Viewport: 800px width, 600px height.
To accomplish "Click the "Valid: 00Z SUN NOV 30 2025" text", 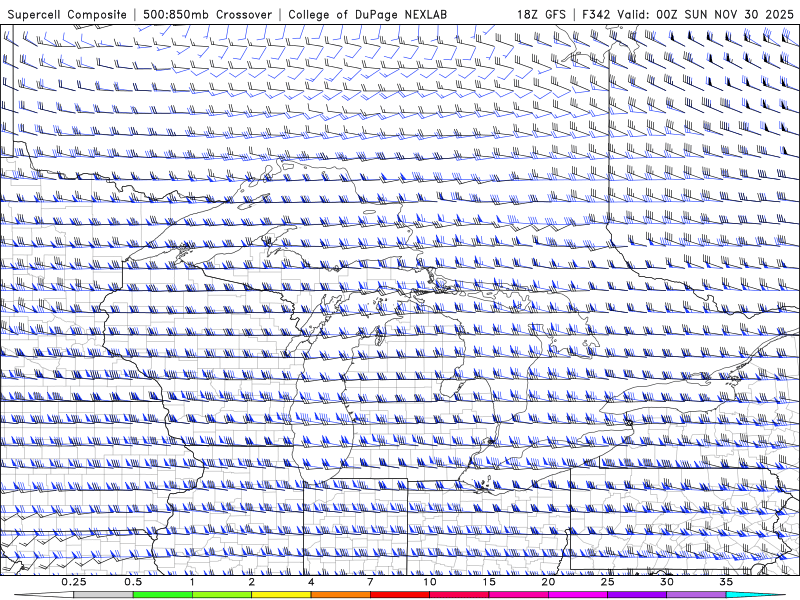I will click(x=706, y=14).
